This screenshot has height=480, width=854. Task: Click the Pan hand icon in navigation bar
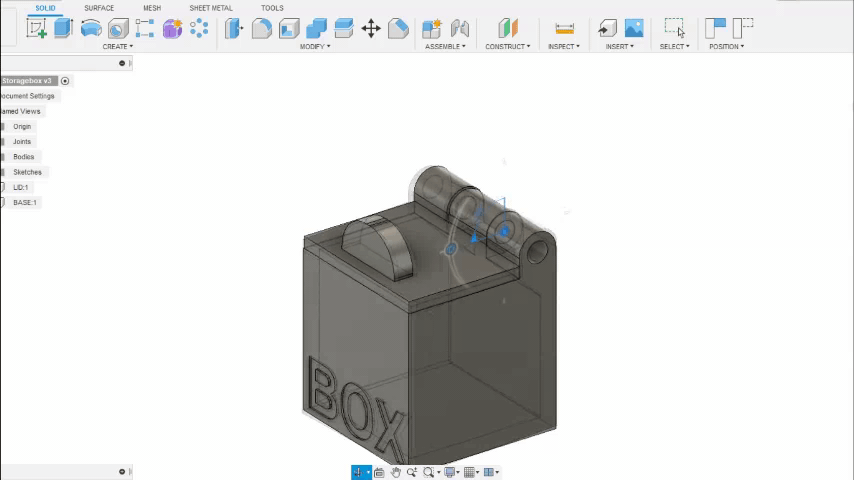coord(396,472)
